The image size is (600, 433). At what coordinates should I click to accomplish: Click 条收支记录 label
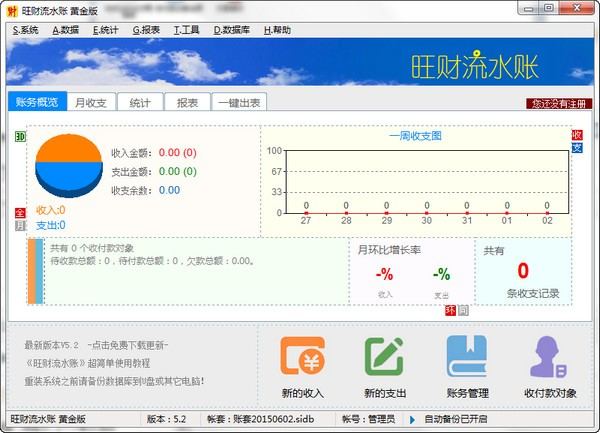tap(533, 293)
